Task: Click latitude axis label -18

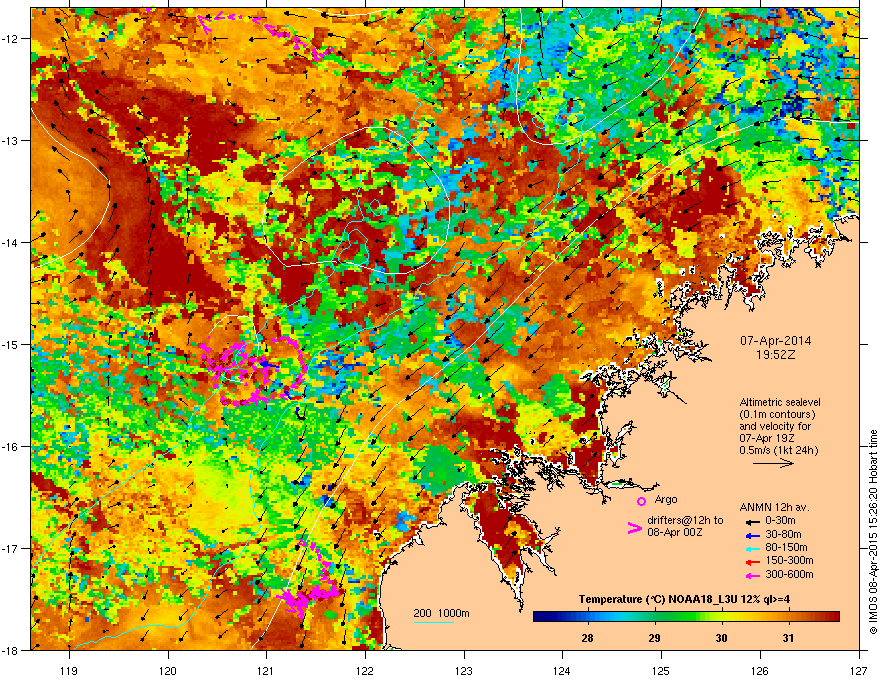Action: click(x=10, y=650)
